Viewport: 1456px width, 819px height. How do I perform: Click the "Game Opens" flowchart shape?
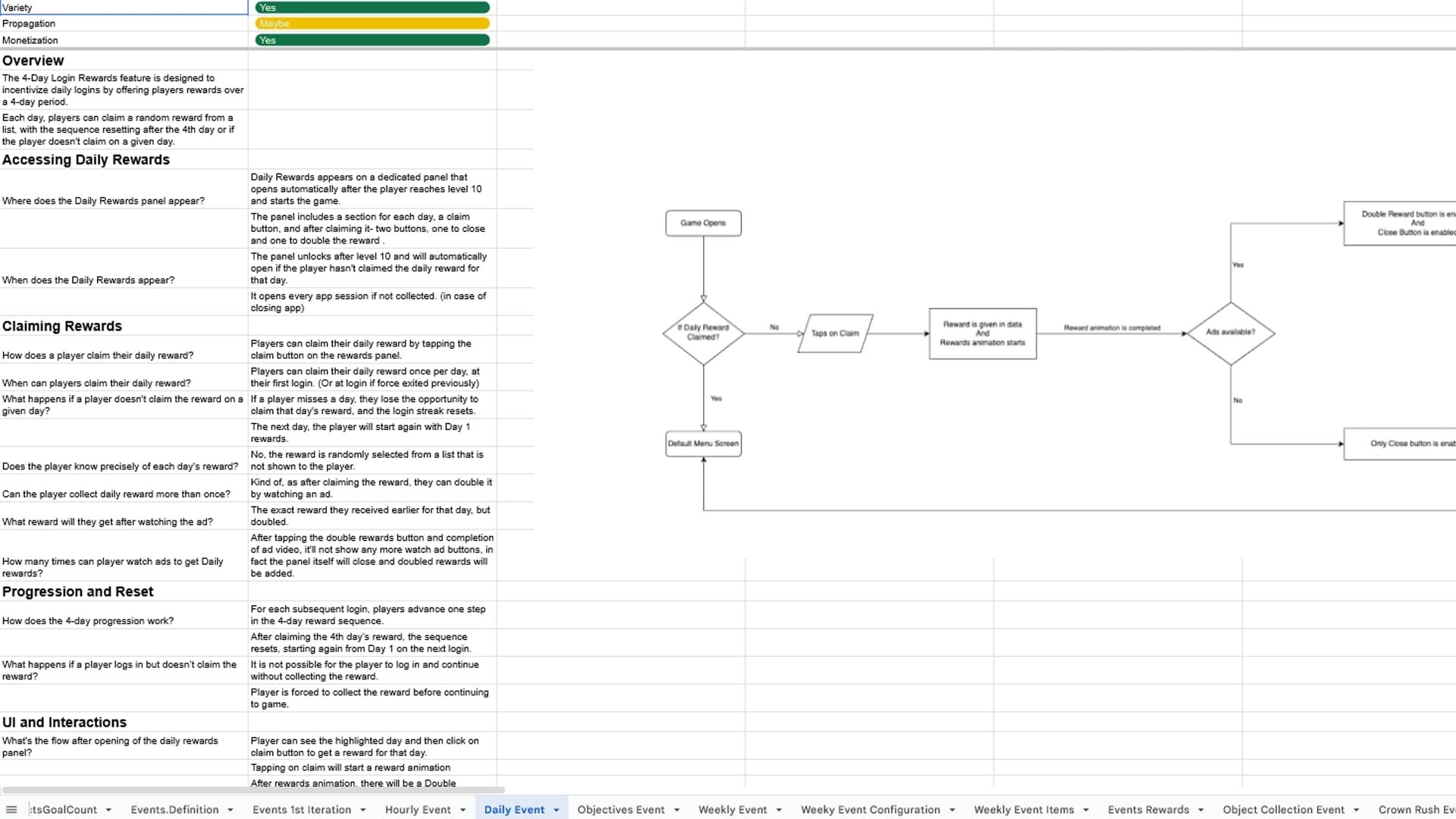(702, 222)
